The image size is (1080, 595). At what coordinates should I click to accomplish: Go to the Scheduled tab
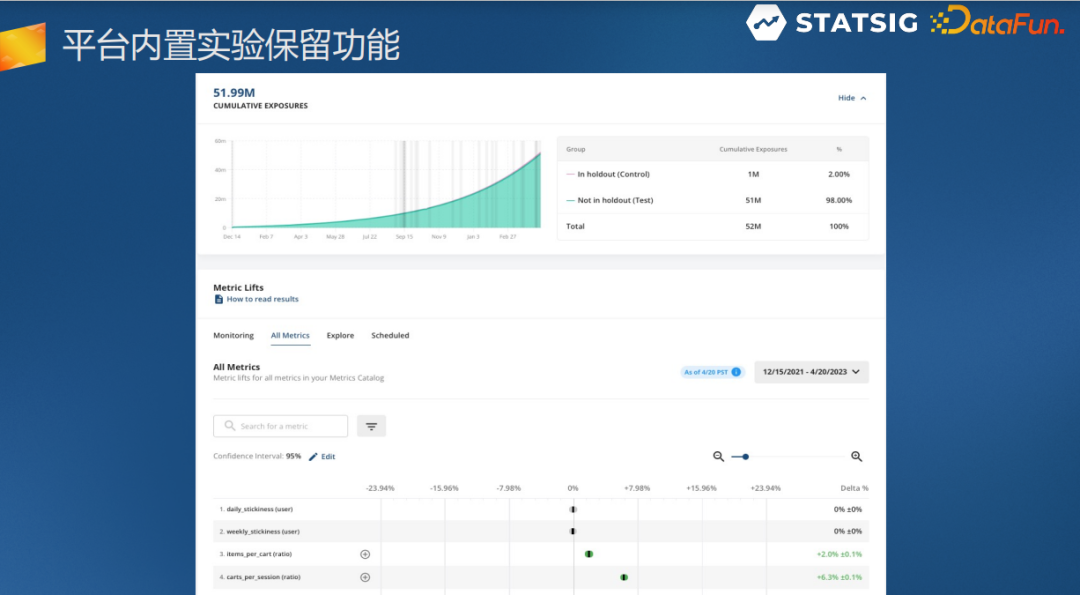390,335
